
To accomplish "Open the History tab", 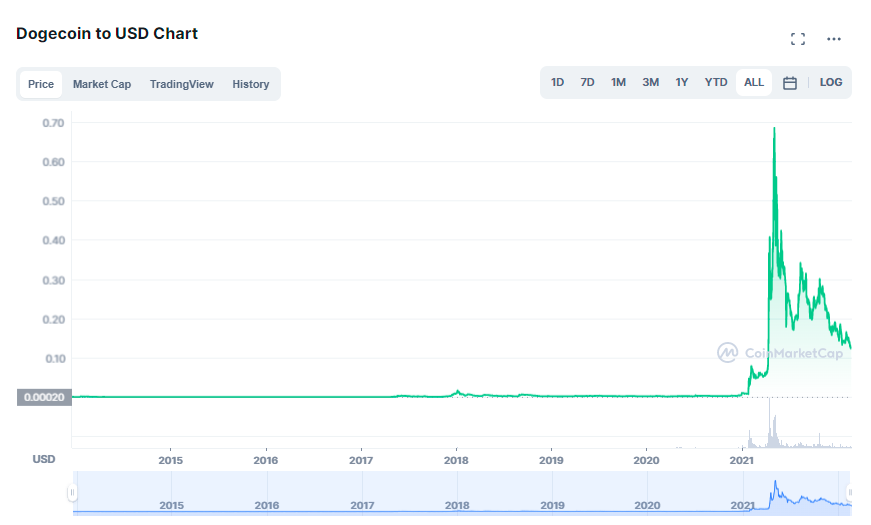I will tap(251, 84).
